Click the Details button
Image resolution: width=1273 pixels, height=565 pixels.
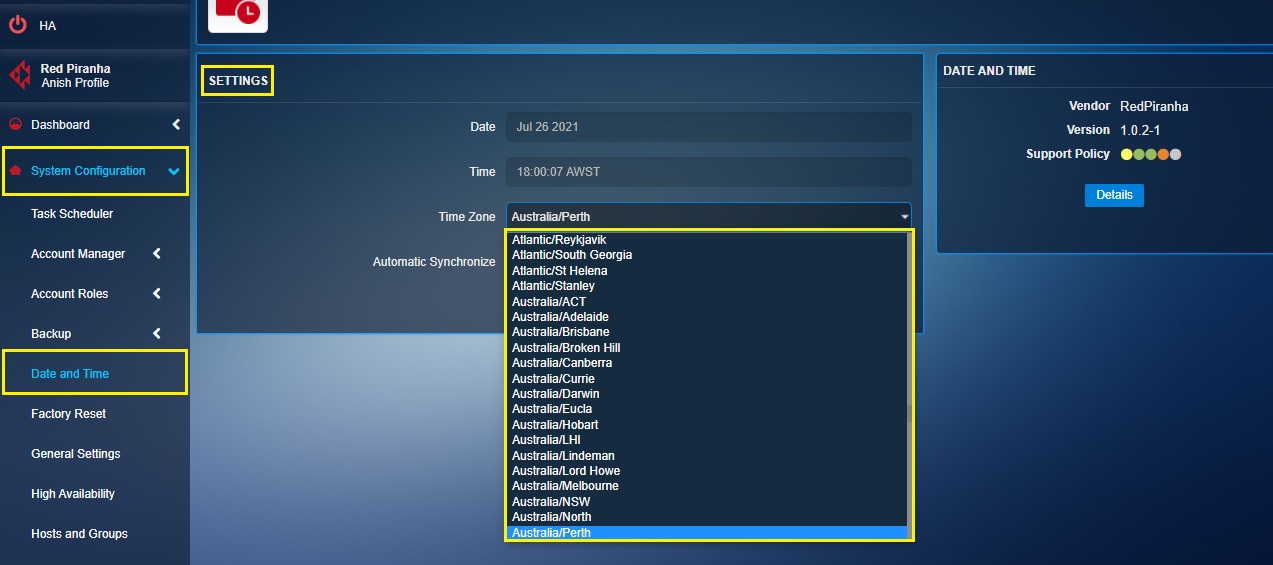click(1114, 195)
